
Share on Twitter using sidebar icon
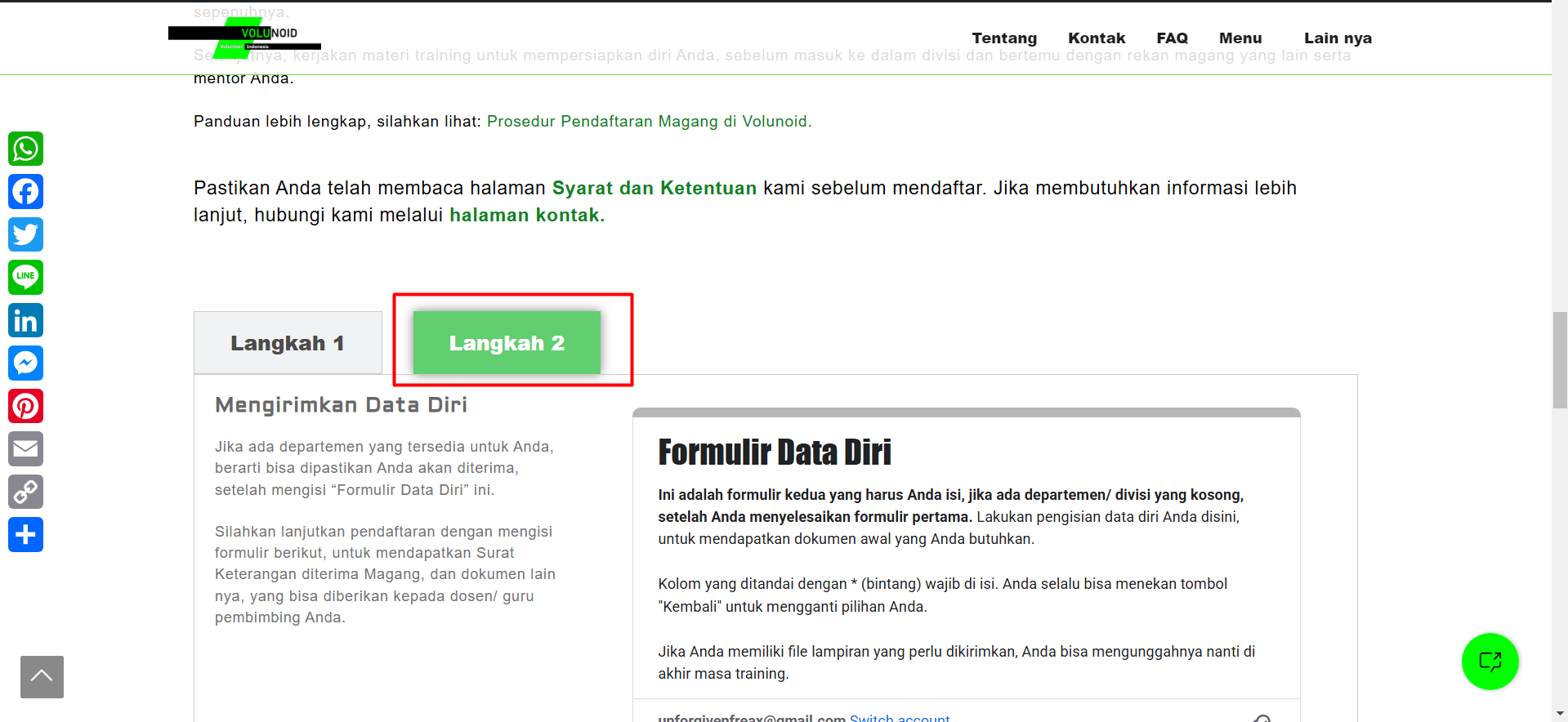click(25, 235)
